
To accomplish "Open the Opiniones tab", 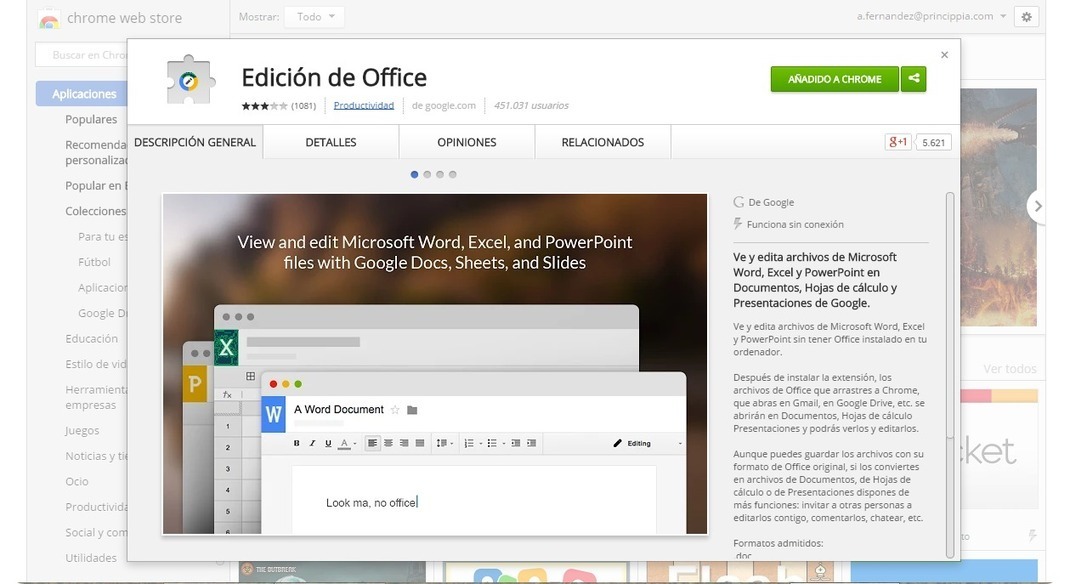I will (x=466, y=142).
